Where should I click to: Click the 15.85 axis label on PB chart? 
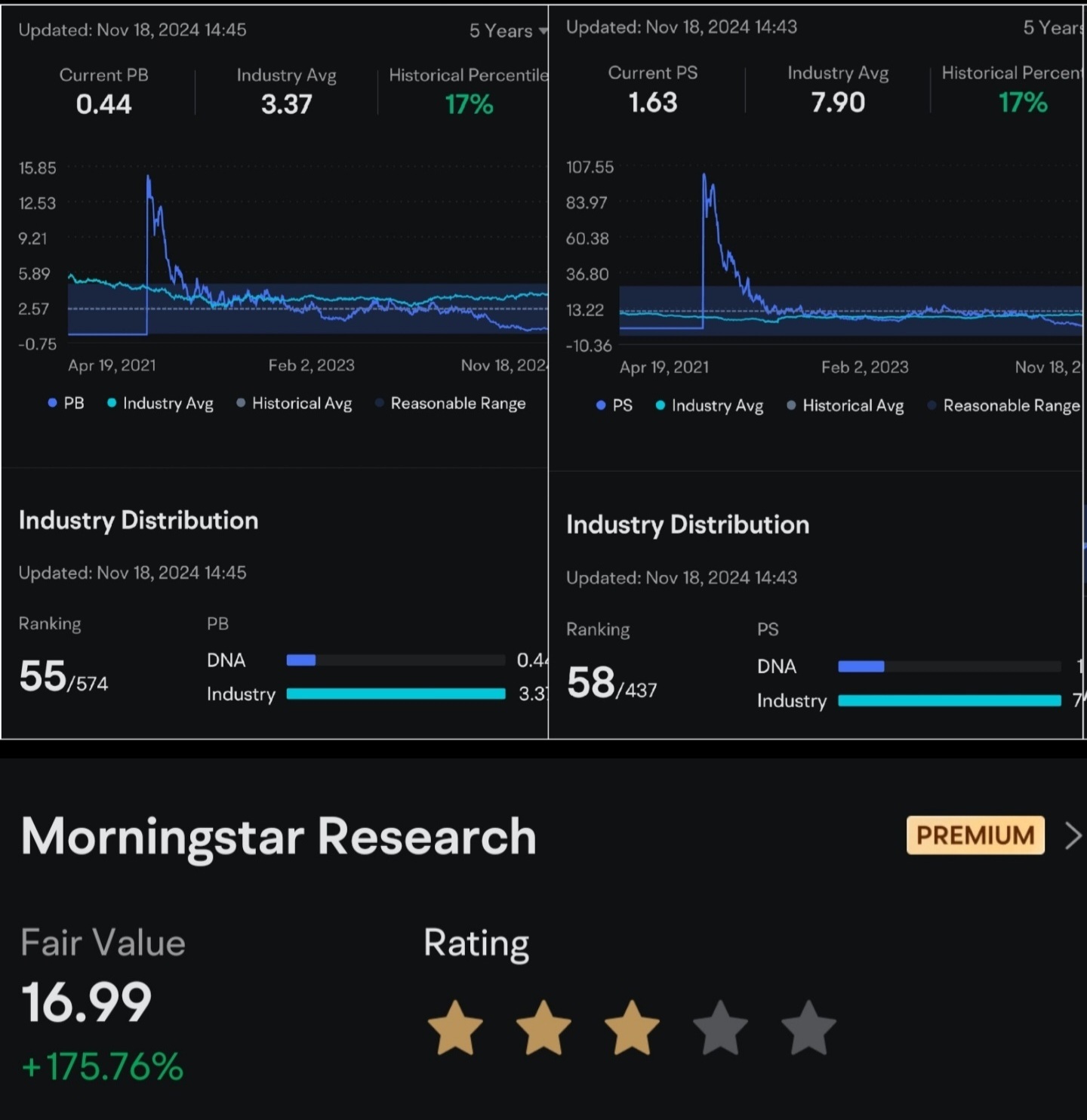38,168
